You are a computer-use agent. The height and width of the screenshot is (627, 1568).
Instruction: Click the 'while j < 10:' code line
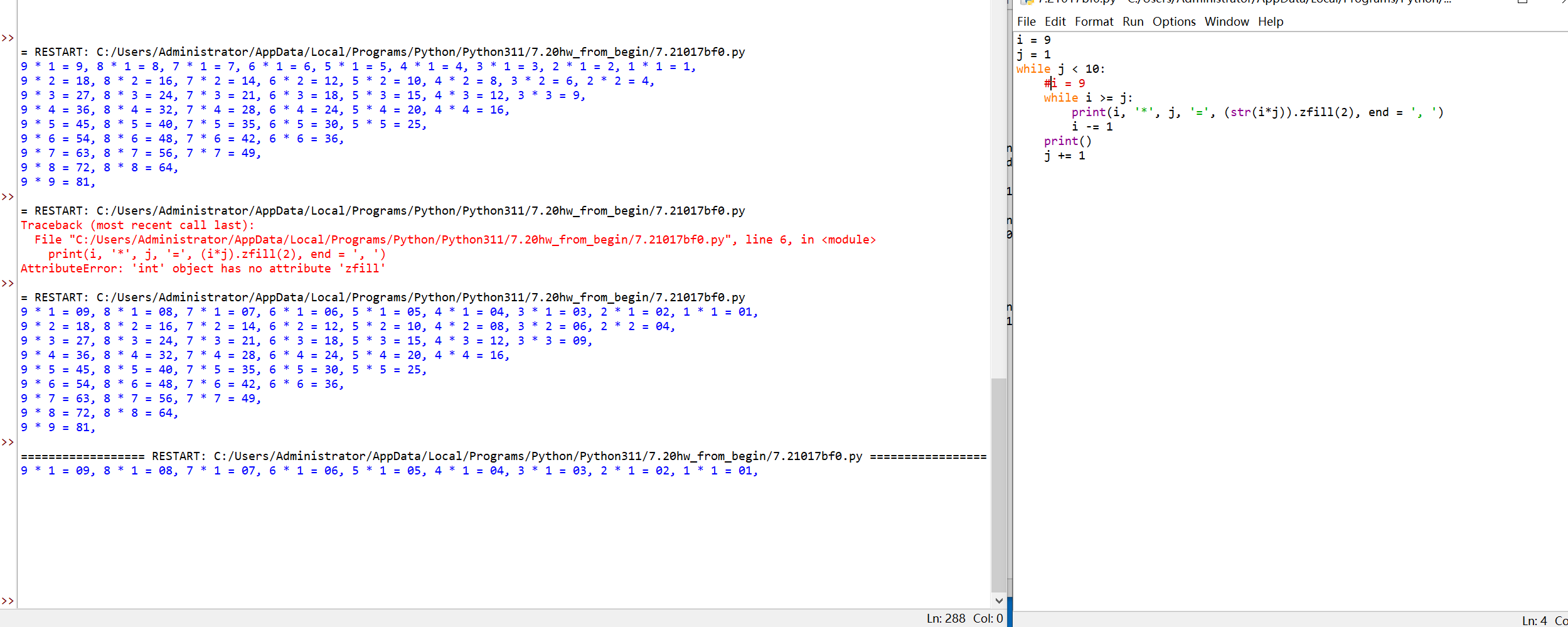pyautogui.click(x=1061, y=69)
